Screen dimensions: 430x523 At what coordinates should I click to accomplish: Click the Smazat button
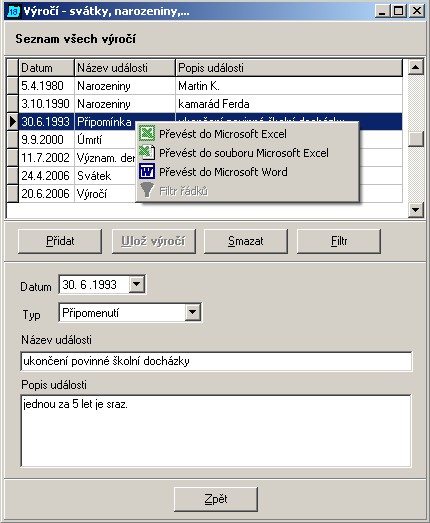click(x=246, y=241)
